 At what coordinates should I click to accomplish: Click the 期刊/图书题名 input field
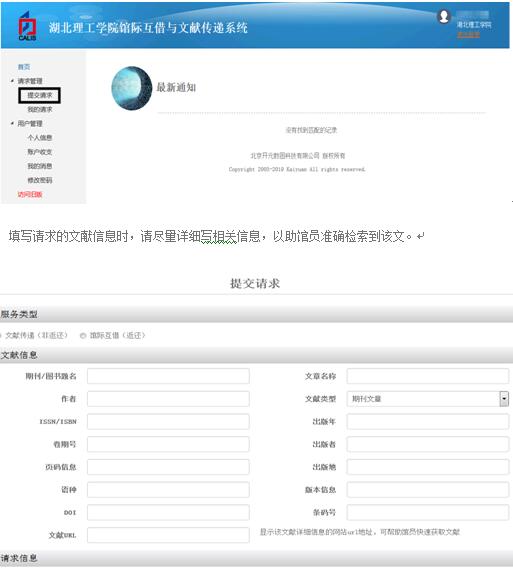point(168,376)
